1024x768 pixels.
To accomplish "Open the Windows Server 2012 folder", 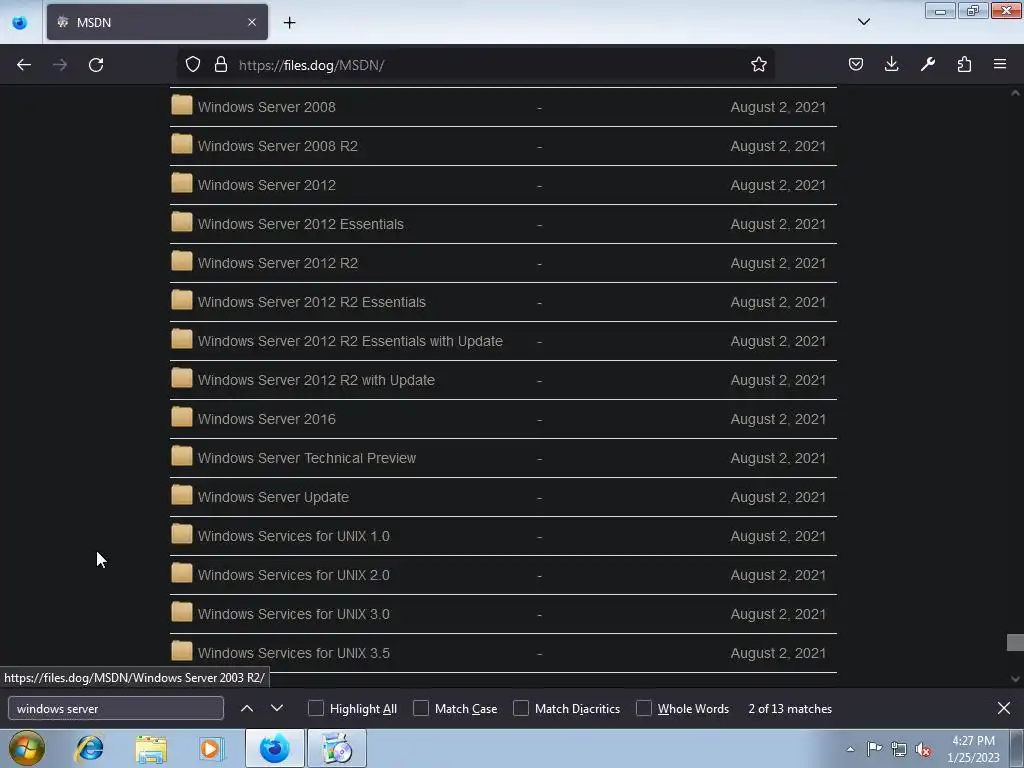I will pyautogui.click(x=266, y=185).
